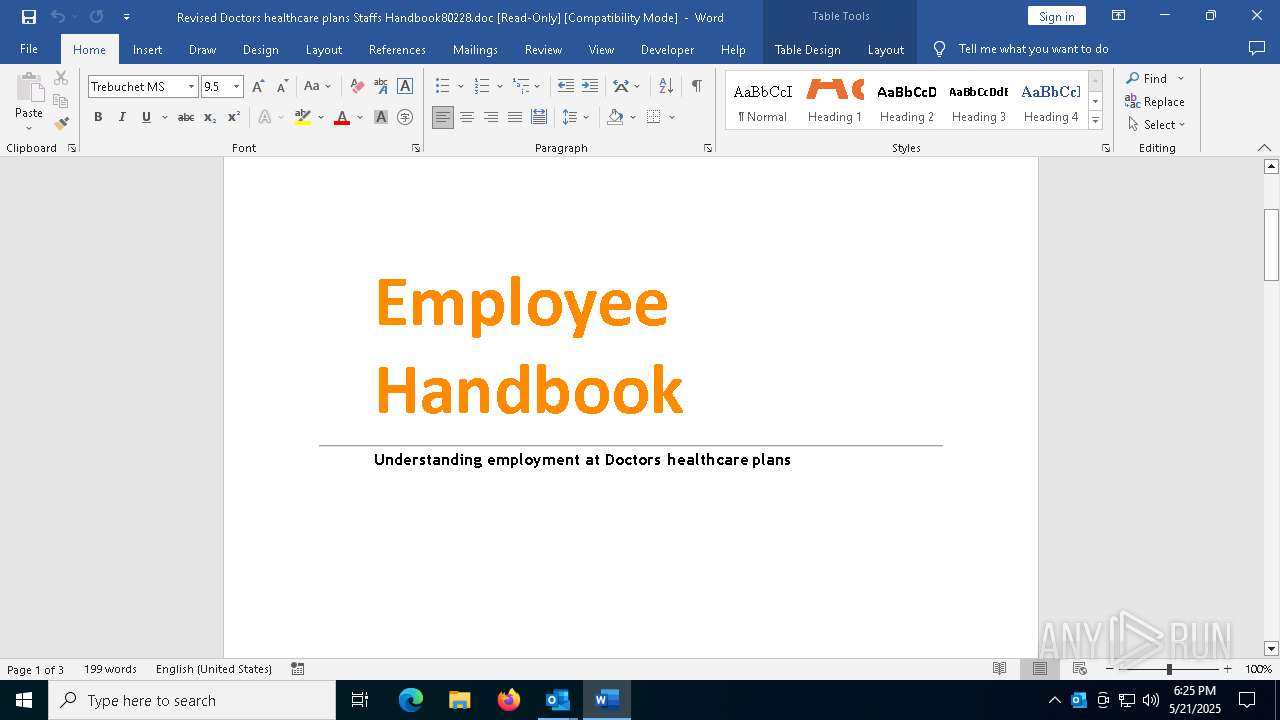Click the Save icon in title bar
The width and height of the screenshot is (1280, 720).
coord(29,17)
